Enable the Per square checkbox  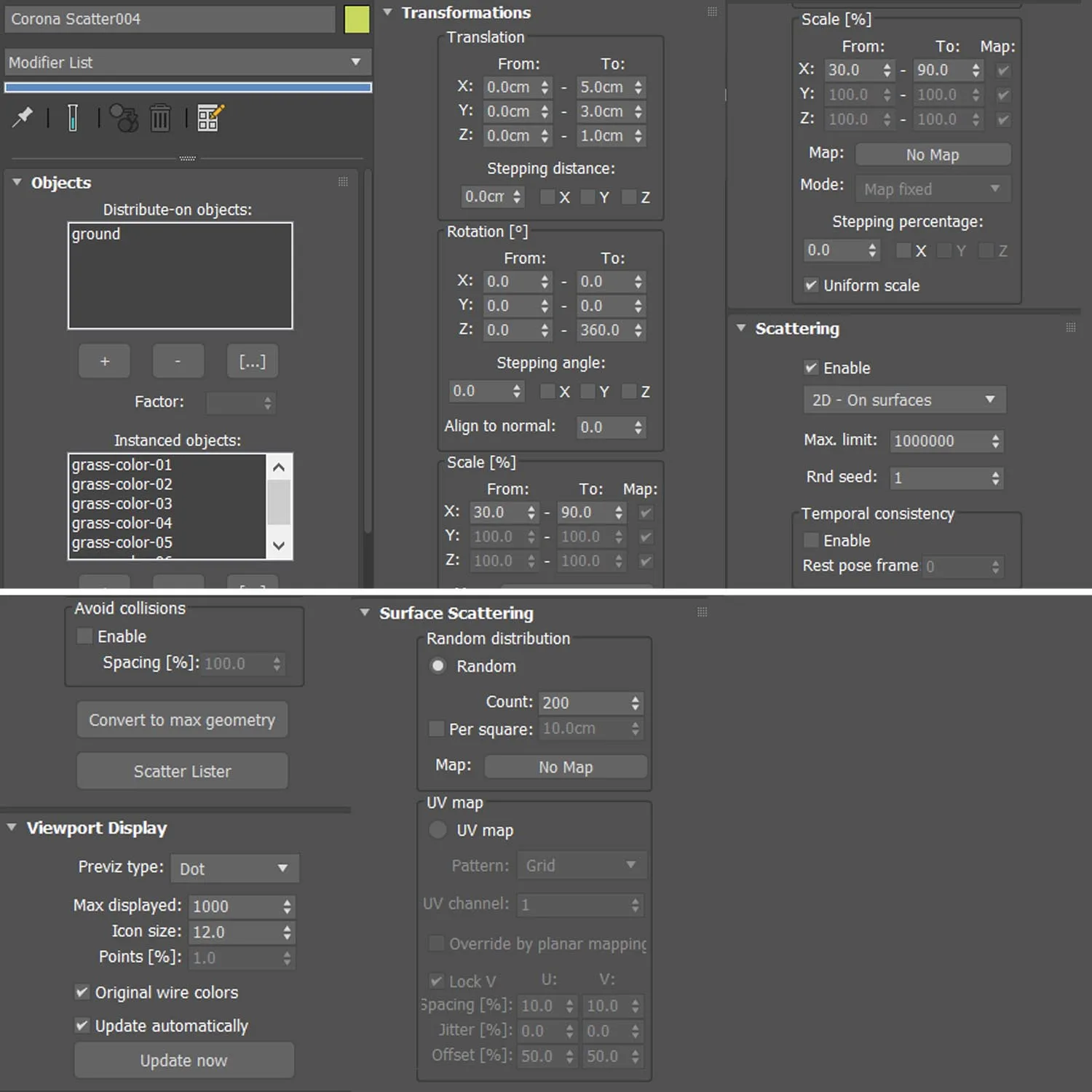pos(437,728)
